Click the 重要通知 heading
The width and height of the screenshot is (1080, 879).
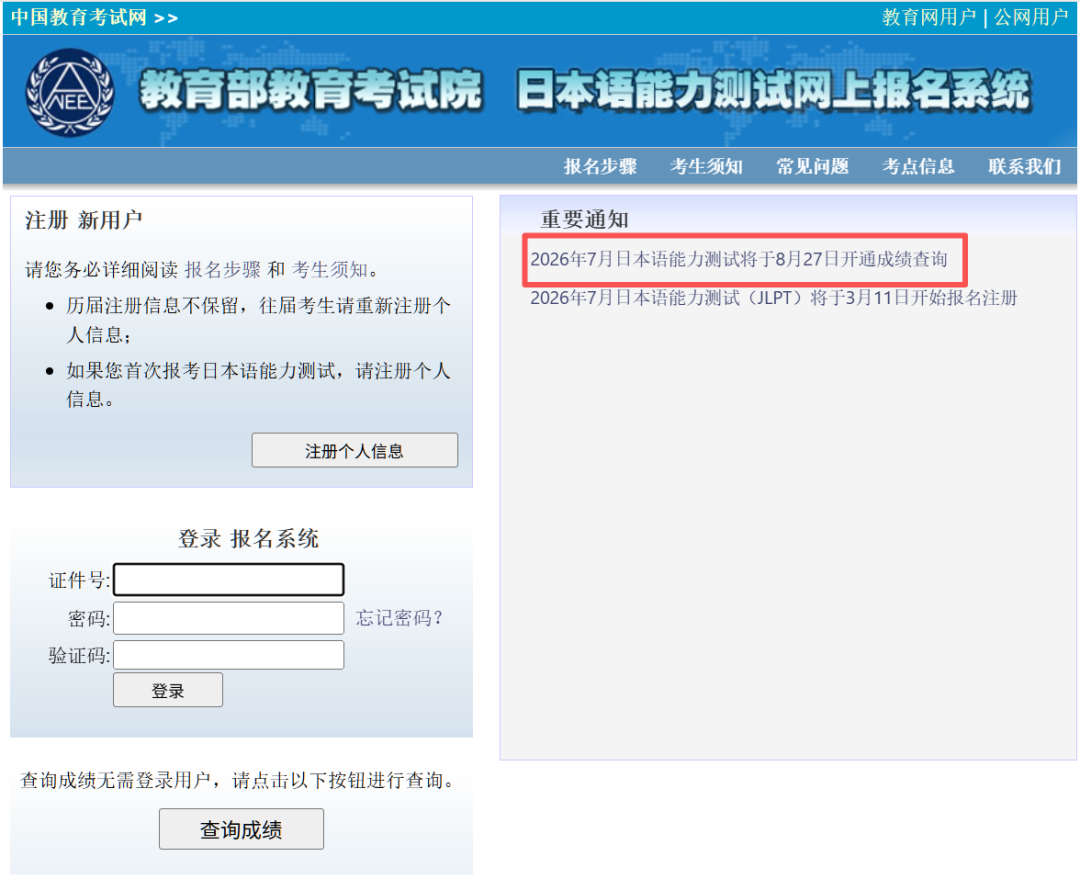[x=584, y=219]
